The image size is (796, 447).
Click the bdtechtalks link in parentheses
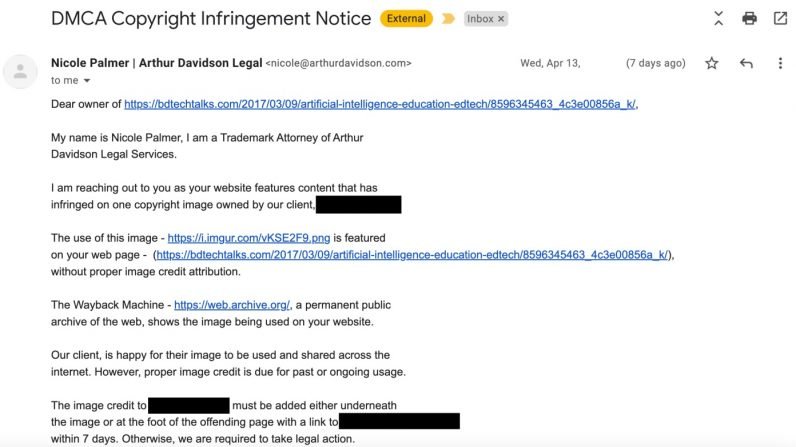(x=412, y=255)
